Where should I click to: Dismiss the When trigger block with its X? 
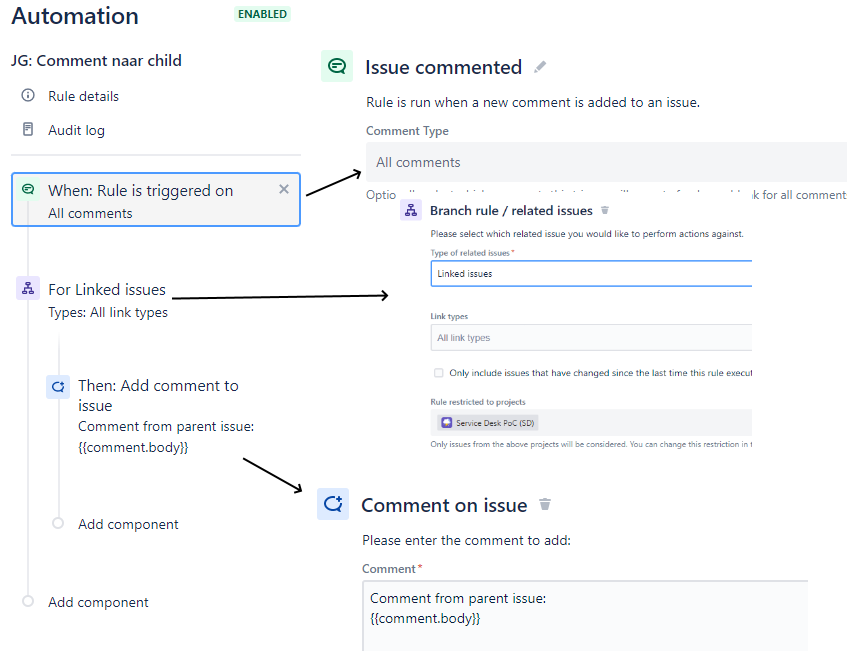[283, 189]
